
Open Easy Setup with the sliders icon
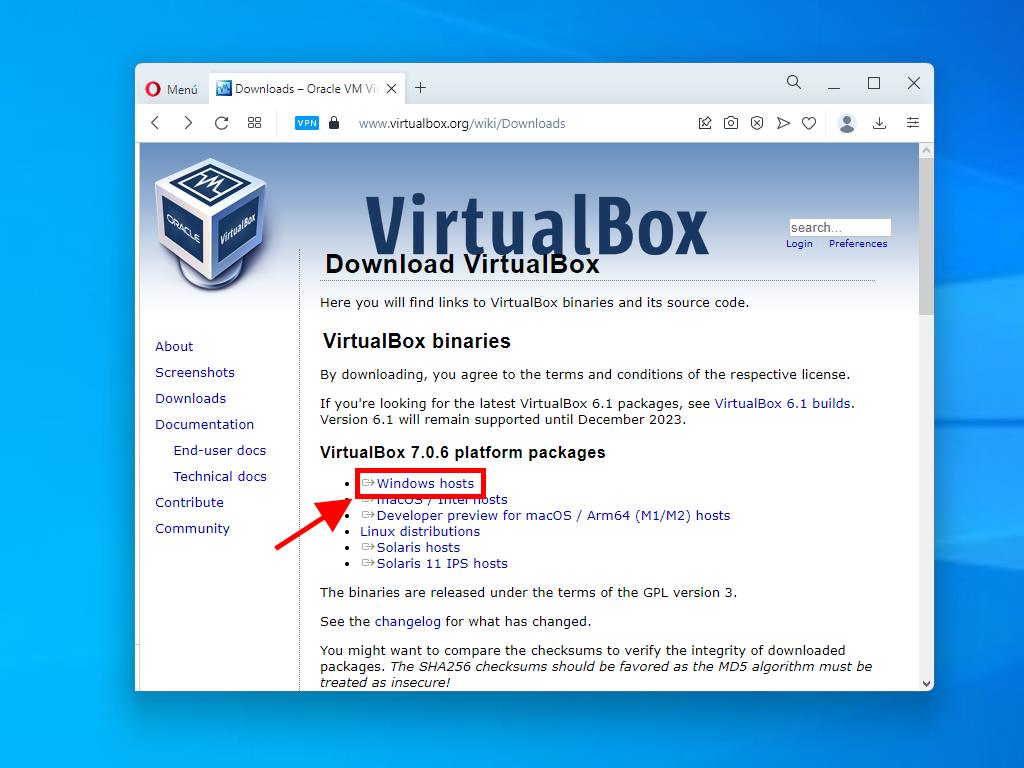tap(913, 122)
